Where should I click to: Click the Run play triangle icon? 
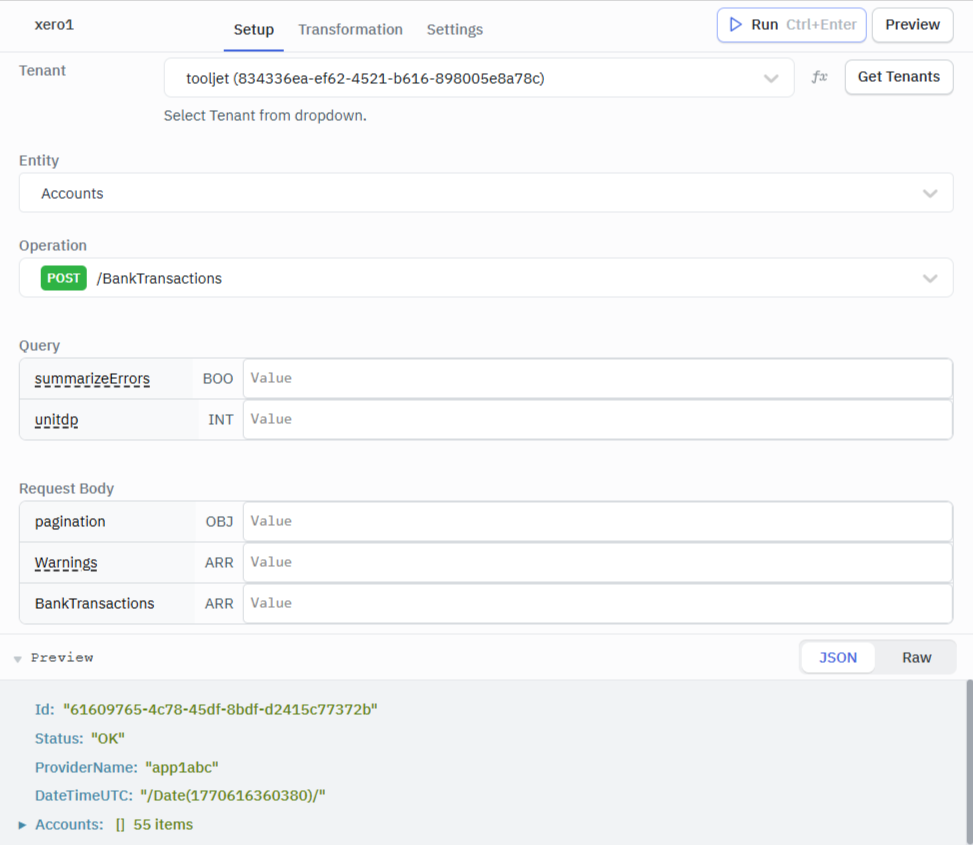click(735, 25)
